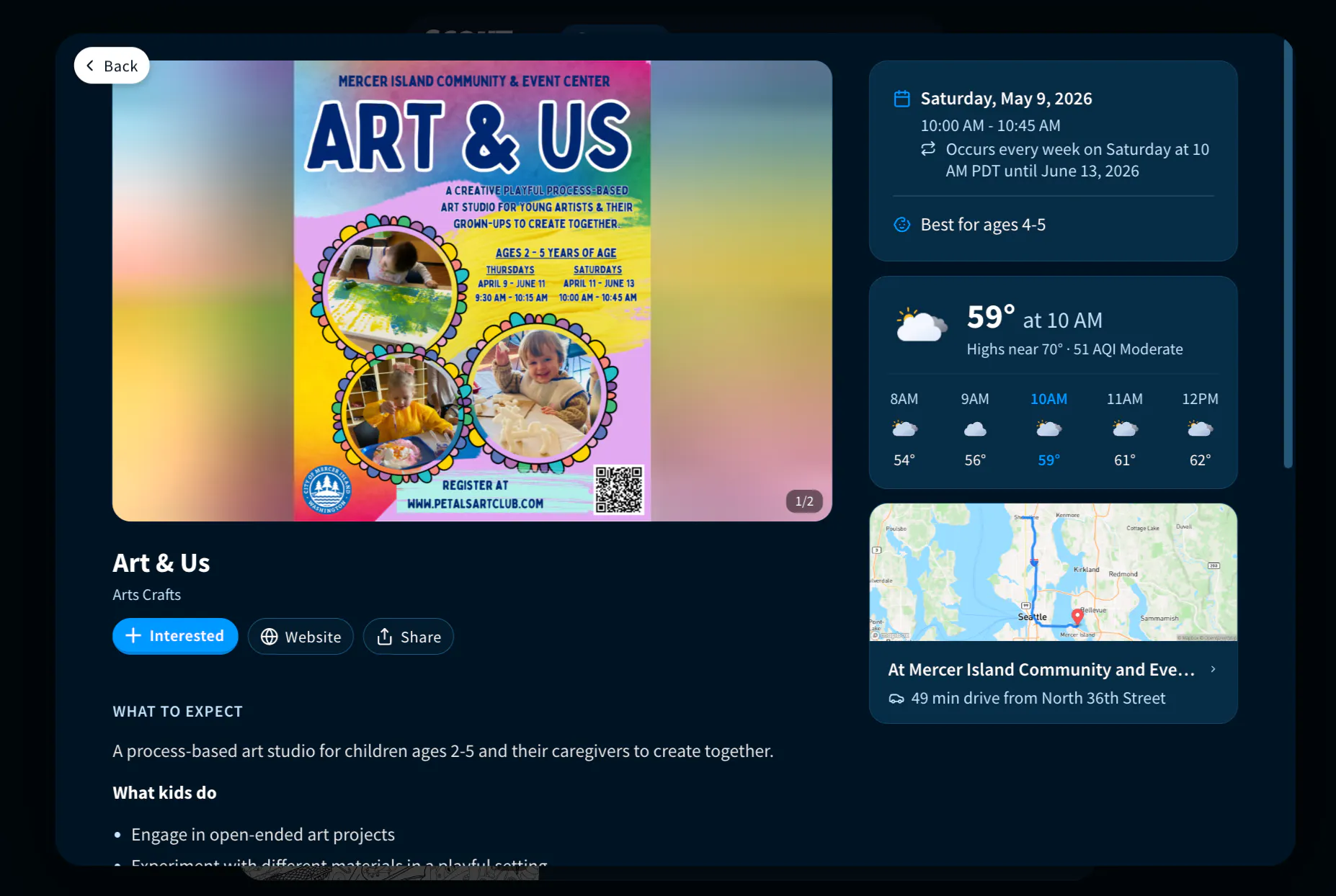
Task: Mark event as Interested
Action: click(175, 636)
